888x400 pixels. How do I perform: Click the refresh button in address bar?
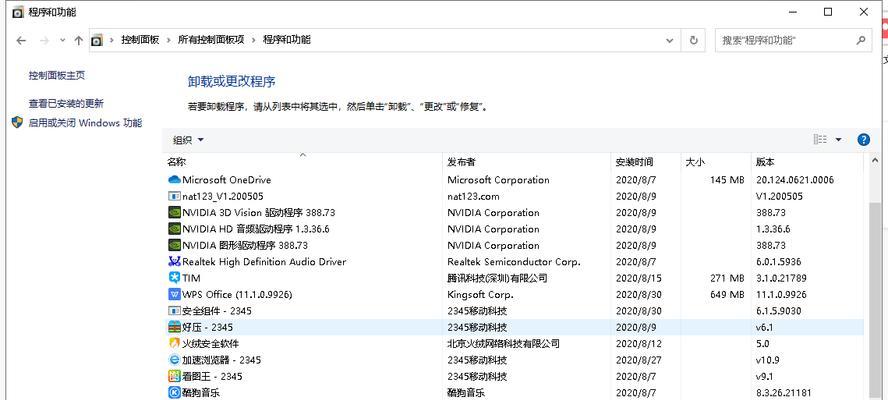[693, 40]
